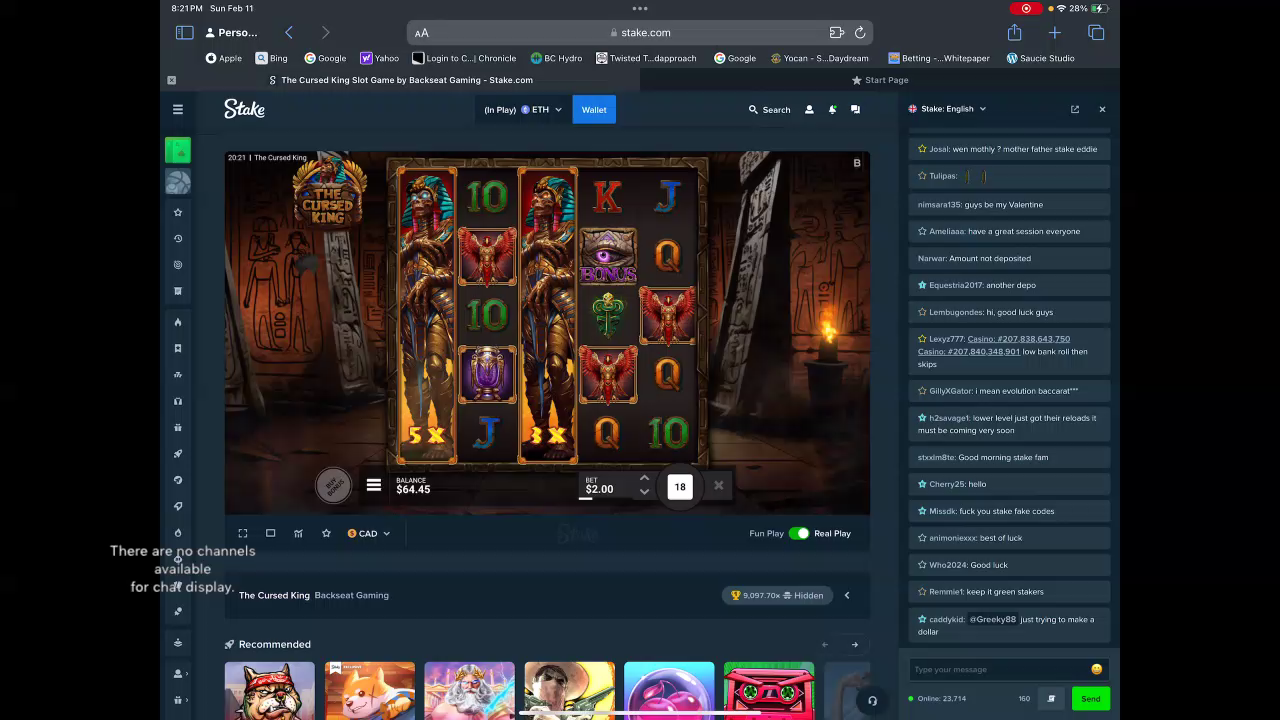
Task: Stop autoplay with the X button
Action: pyautogui.click(x=718, y=486)
